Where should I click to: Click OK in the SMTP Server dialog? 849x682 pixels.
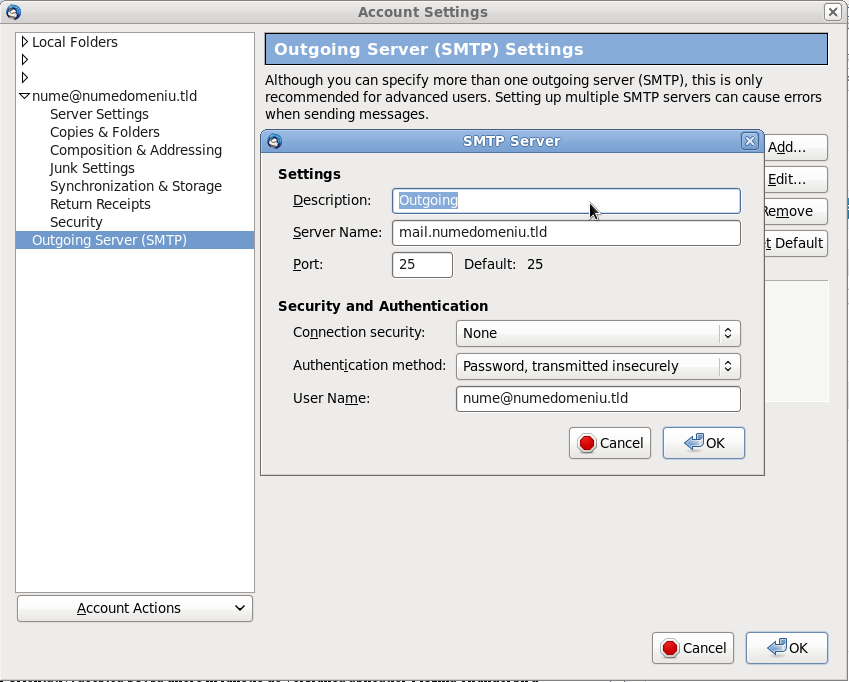[704, 443]
